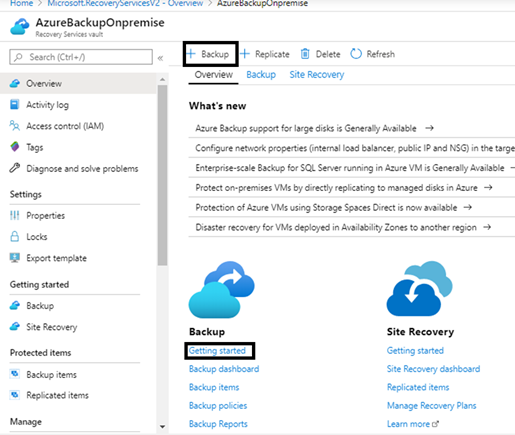Open Site Recovery under Getting started sidebar
The width and height of the screenshot is (515, 435).
click(78, 327)
